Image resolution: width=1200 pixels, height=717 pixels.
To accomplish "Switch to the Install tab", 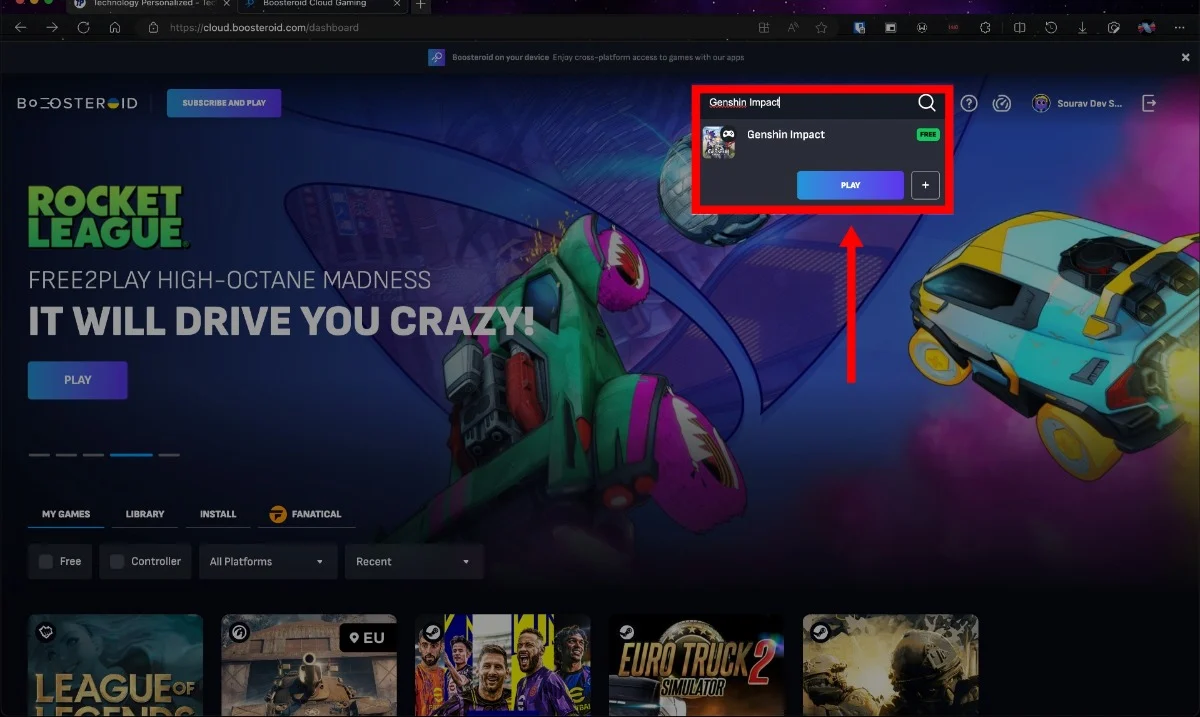I will pyautogui.click(x=218, y=514).
